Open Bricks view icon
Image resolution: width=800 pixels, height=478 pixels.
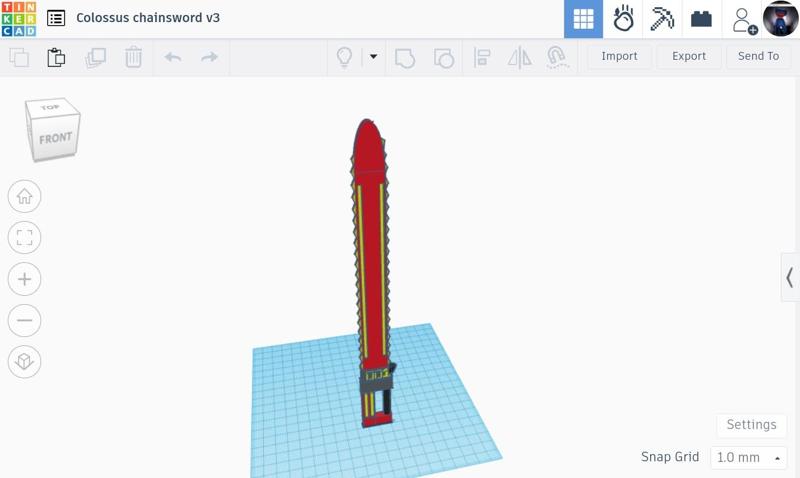click(702, 19)
